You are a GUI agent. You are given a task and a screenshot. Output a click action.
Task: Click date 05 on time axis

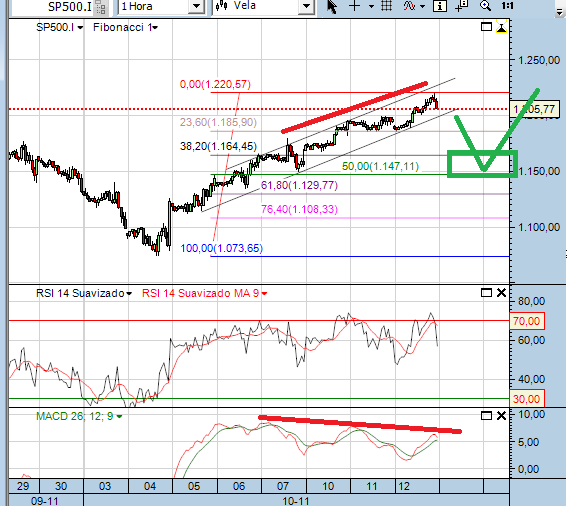(x=194, y=486)
